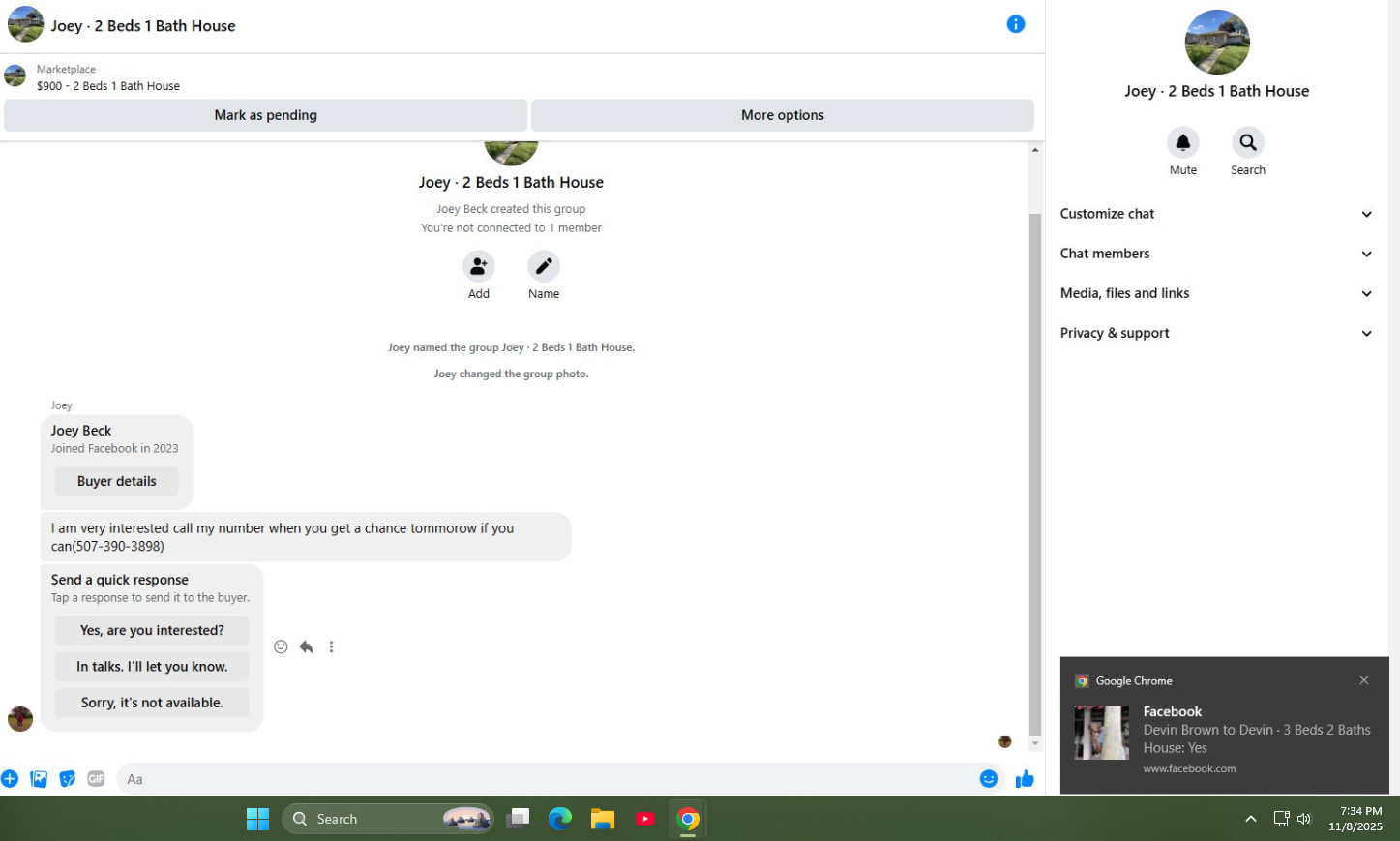Viewport: 1400px width, 841px height.
Task: Click the chat vertical scrollbar thumb
Action: 1035,474
